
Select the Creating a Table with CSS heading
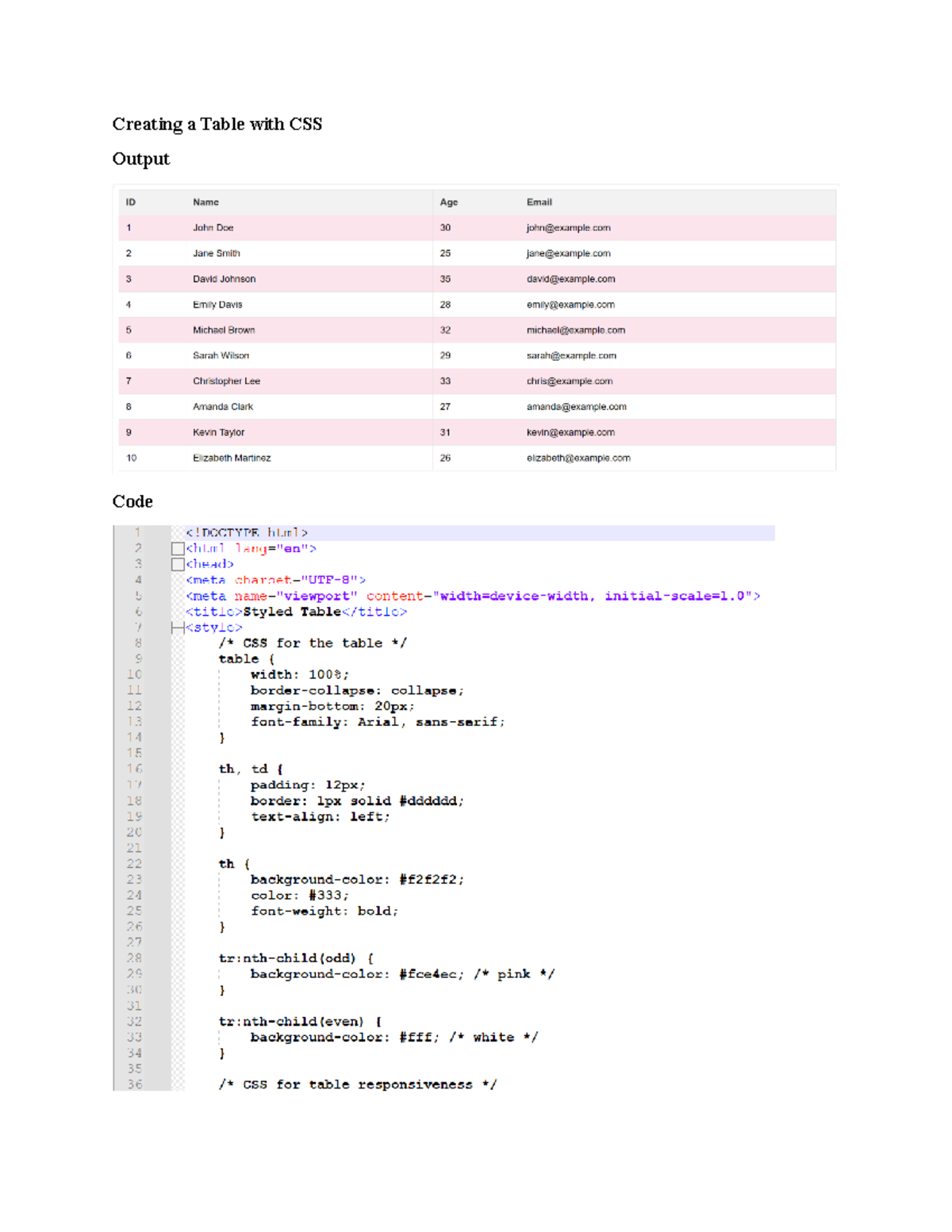(x=217, y=124)
